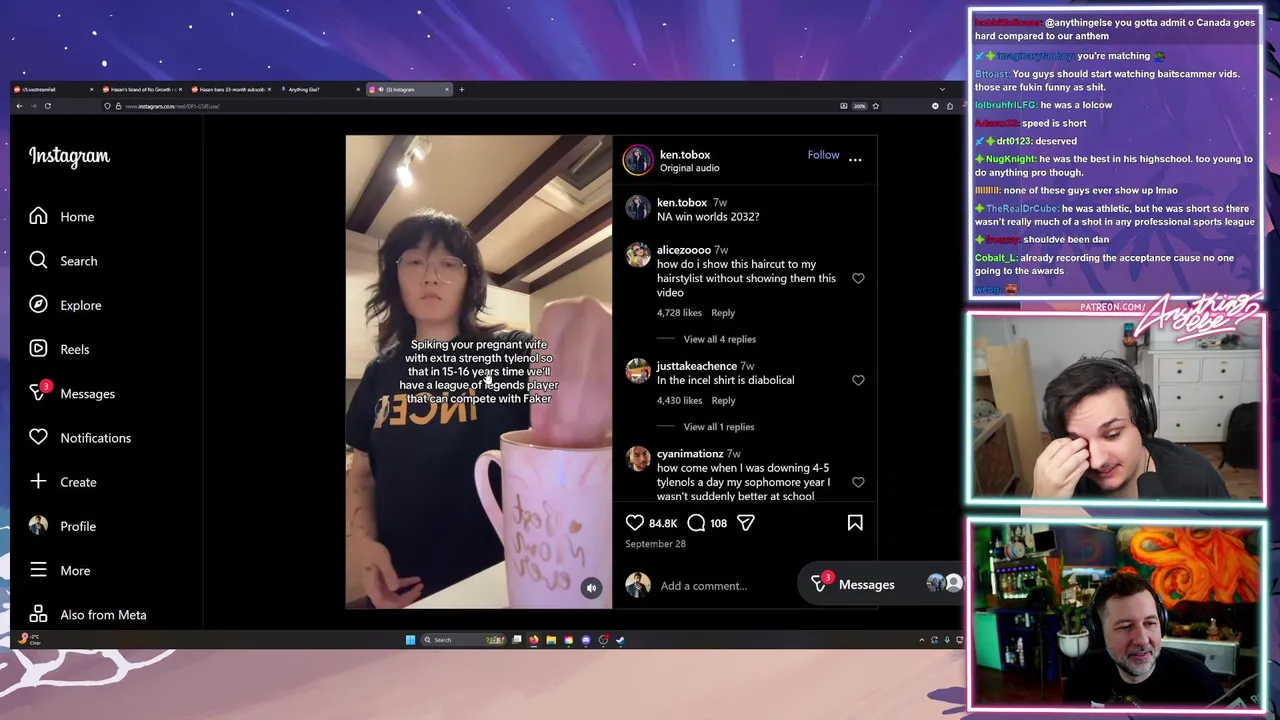Expand View all 4 replies
The width and height of the screenshot is (1280, 720).
point(719,339)
